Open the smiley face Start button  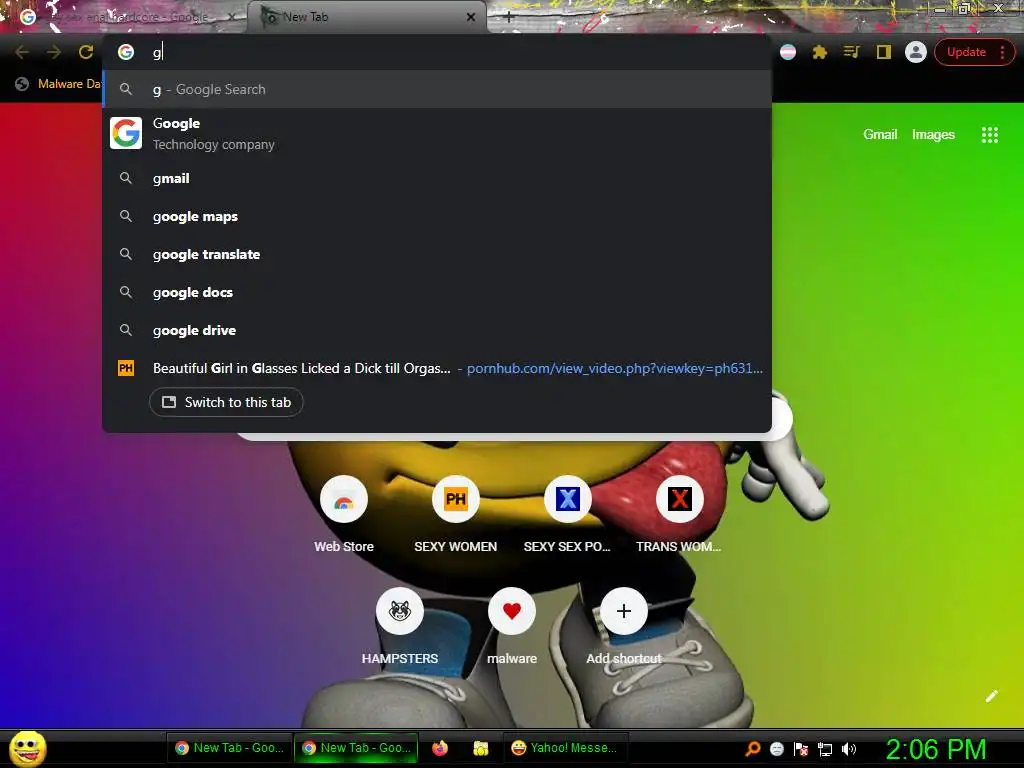27,748
